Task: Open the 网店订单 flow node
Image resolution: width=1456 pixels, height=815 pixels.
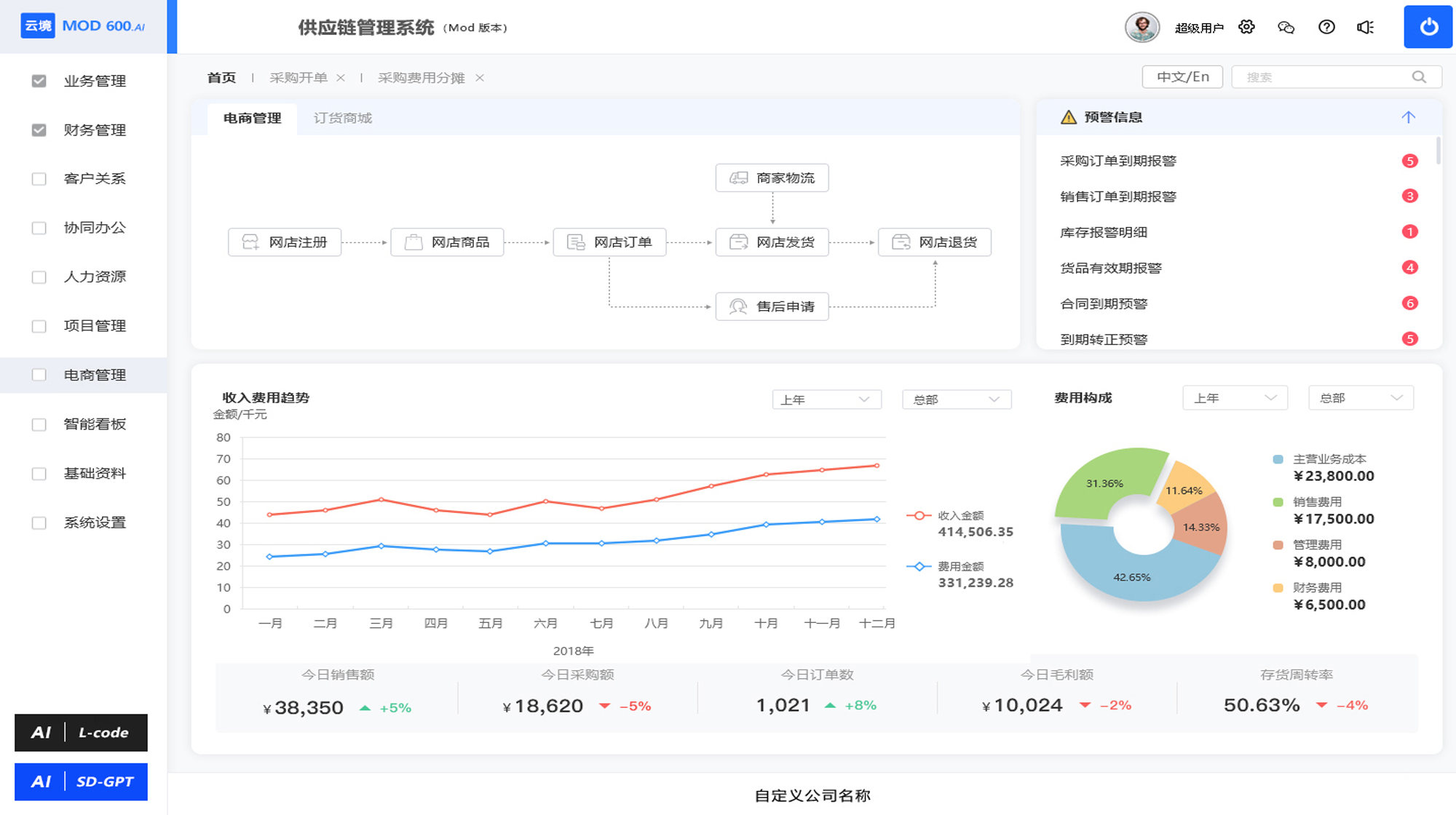Action: (609, 242)
